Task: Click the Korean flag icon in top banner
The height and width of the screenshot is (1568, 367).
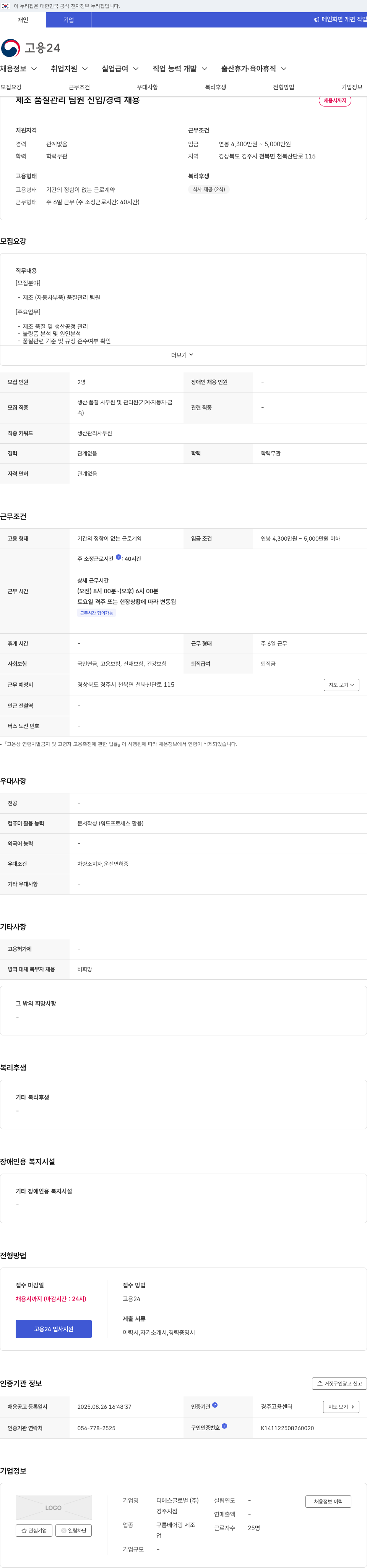Action: [5, 6]
